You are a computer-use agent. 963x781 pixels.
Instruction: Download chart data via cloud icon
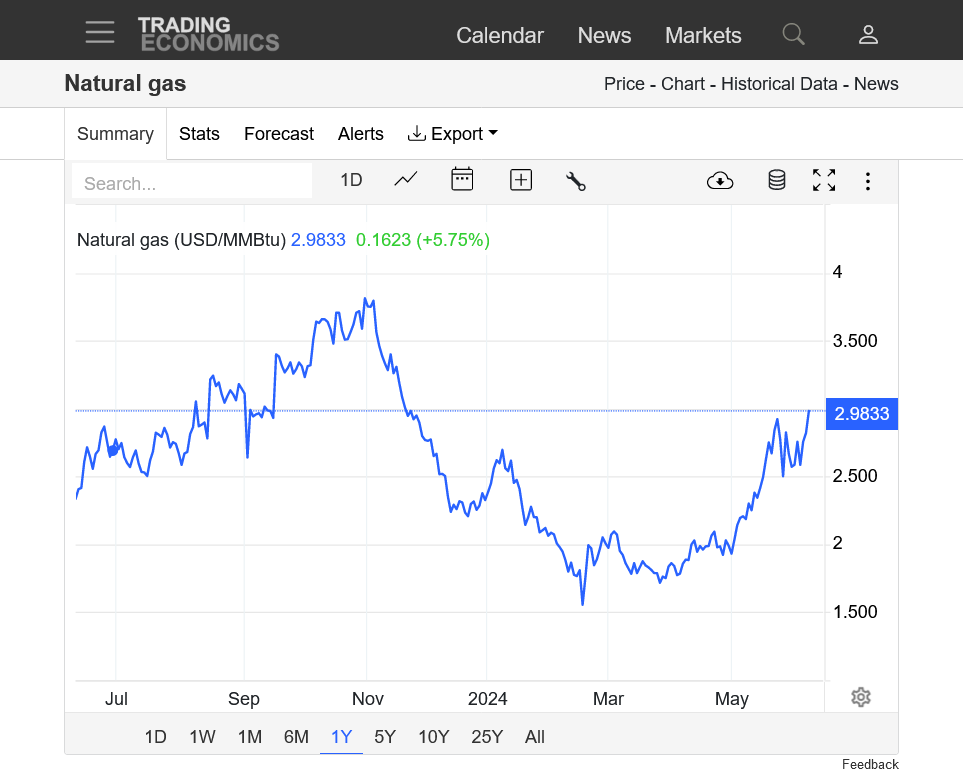pyautogui.click(x=720, y=181)
